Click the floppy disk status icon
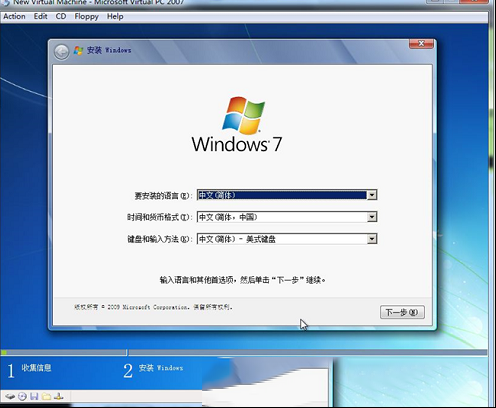Image resolution: width=496 pixels, height=408 pixels. pos(34,396)
